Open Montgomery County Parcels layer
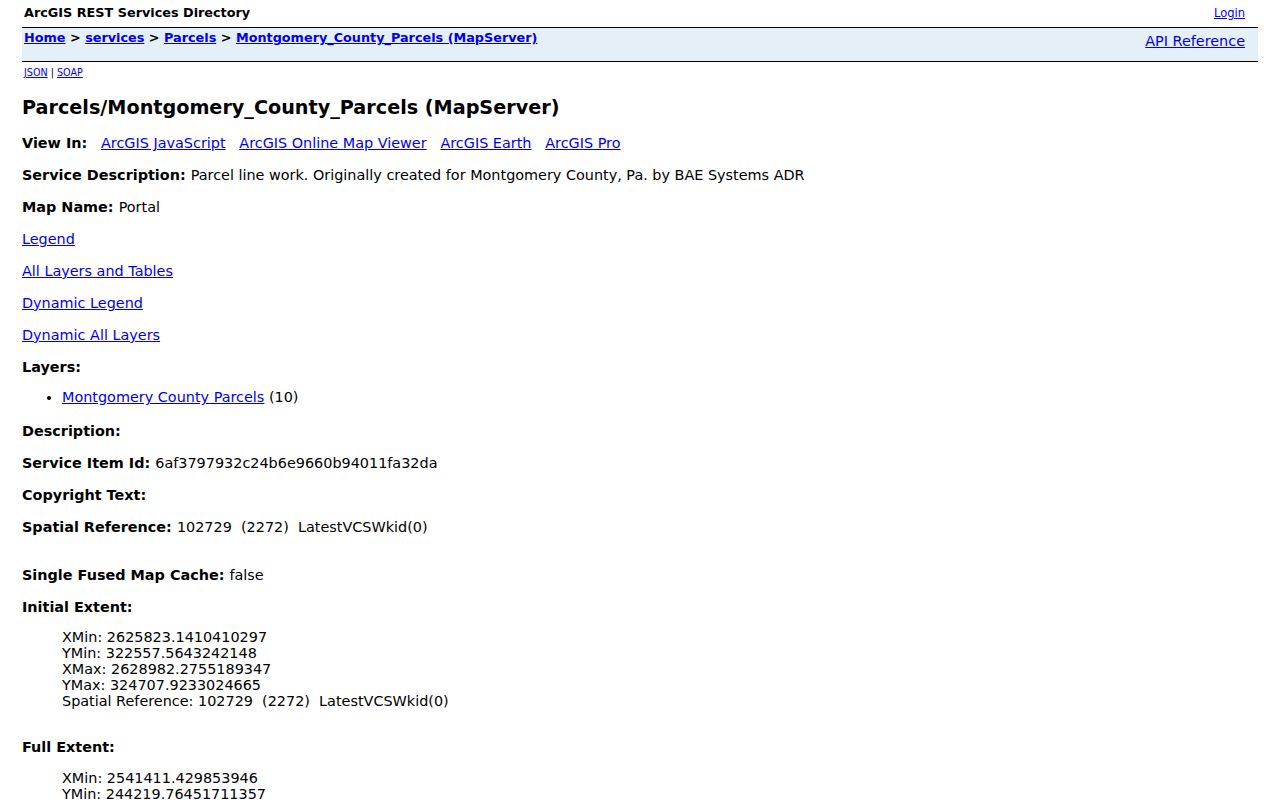The image size is (1280, 800). coord(163,397)
